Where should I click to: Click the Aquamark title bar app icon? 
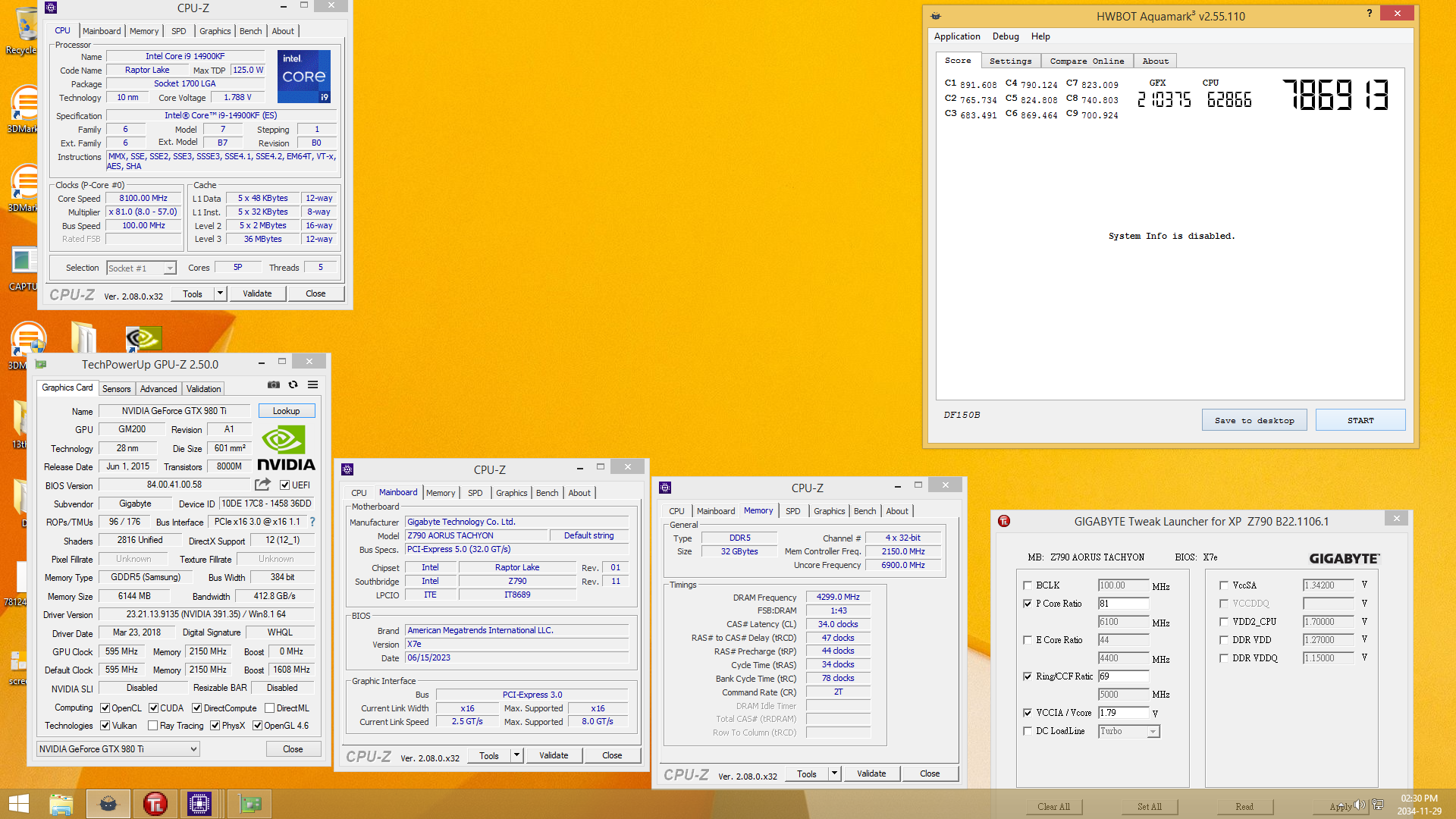coord(936,16)
